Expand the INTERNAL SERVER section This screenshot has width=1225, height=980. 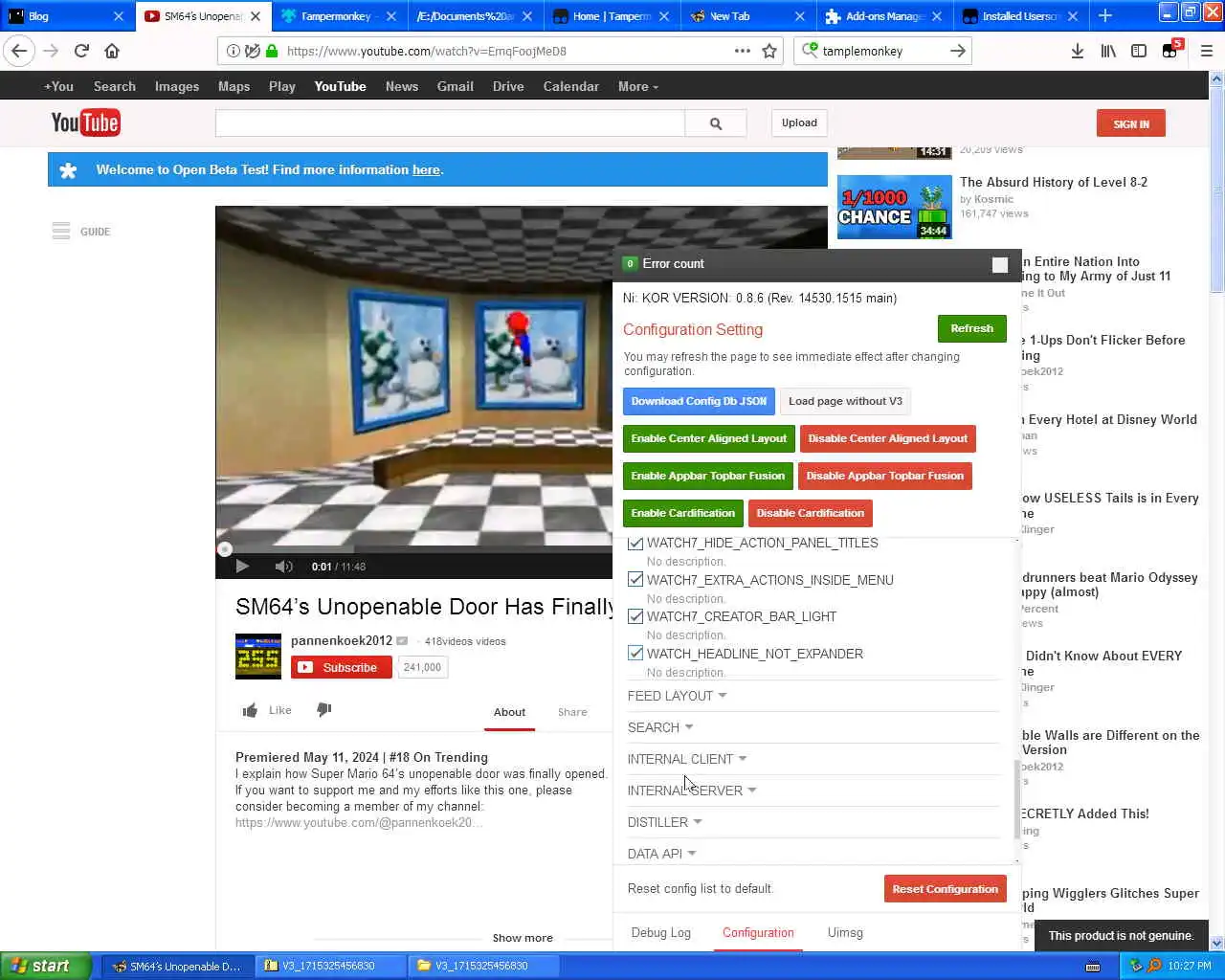(x=692, y=791)
